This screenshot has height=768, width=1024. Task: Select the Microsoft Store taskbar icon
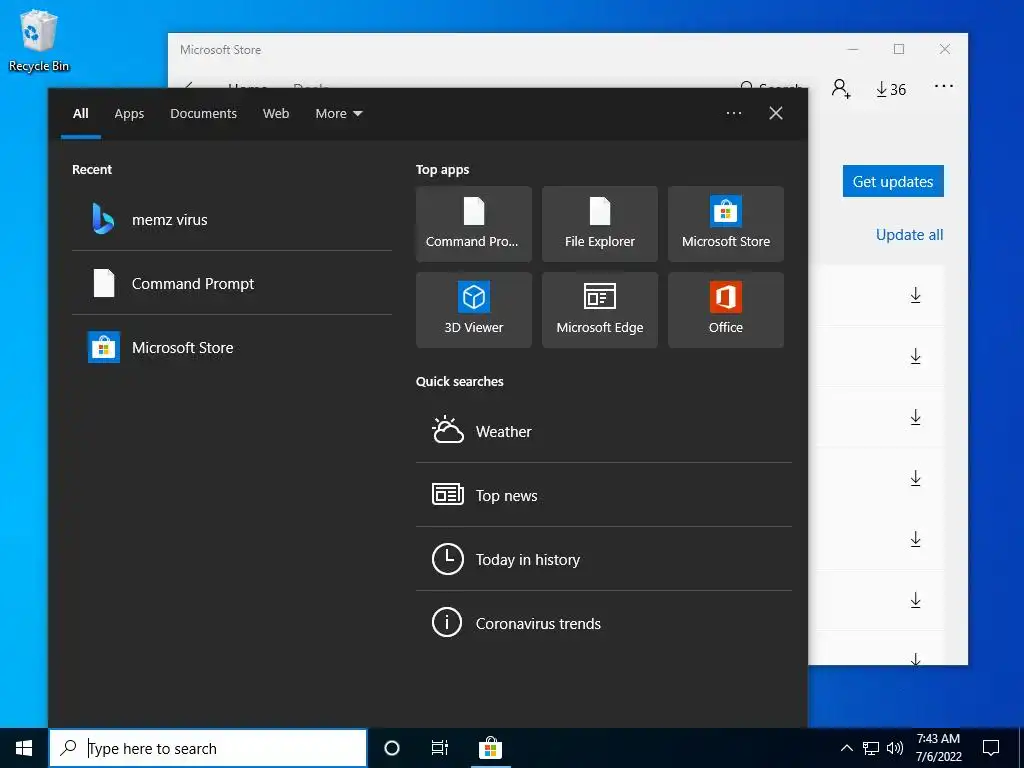pos(490,748)
